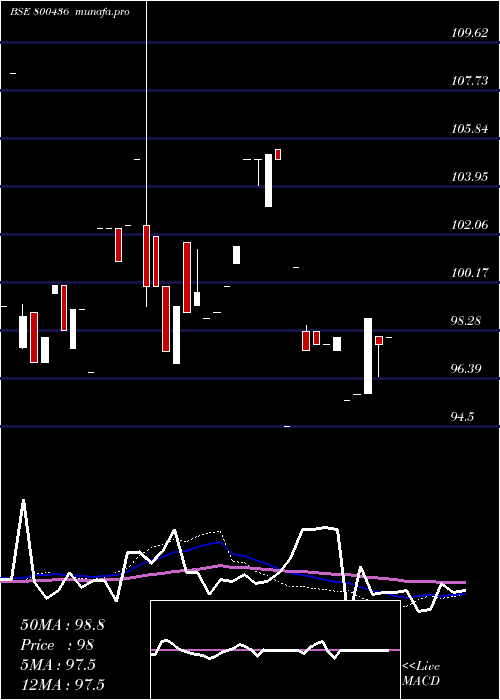Click the 50MA : 98.8 readout
This screenshot has width=500, height=700.
click(x=62, y=625)
